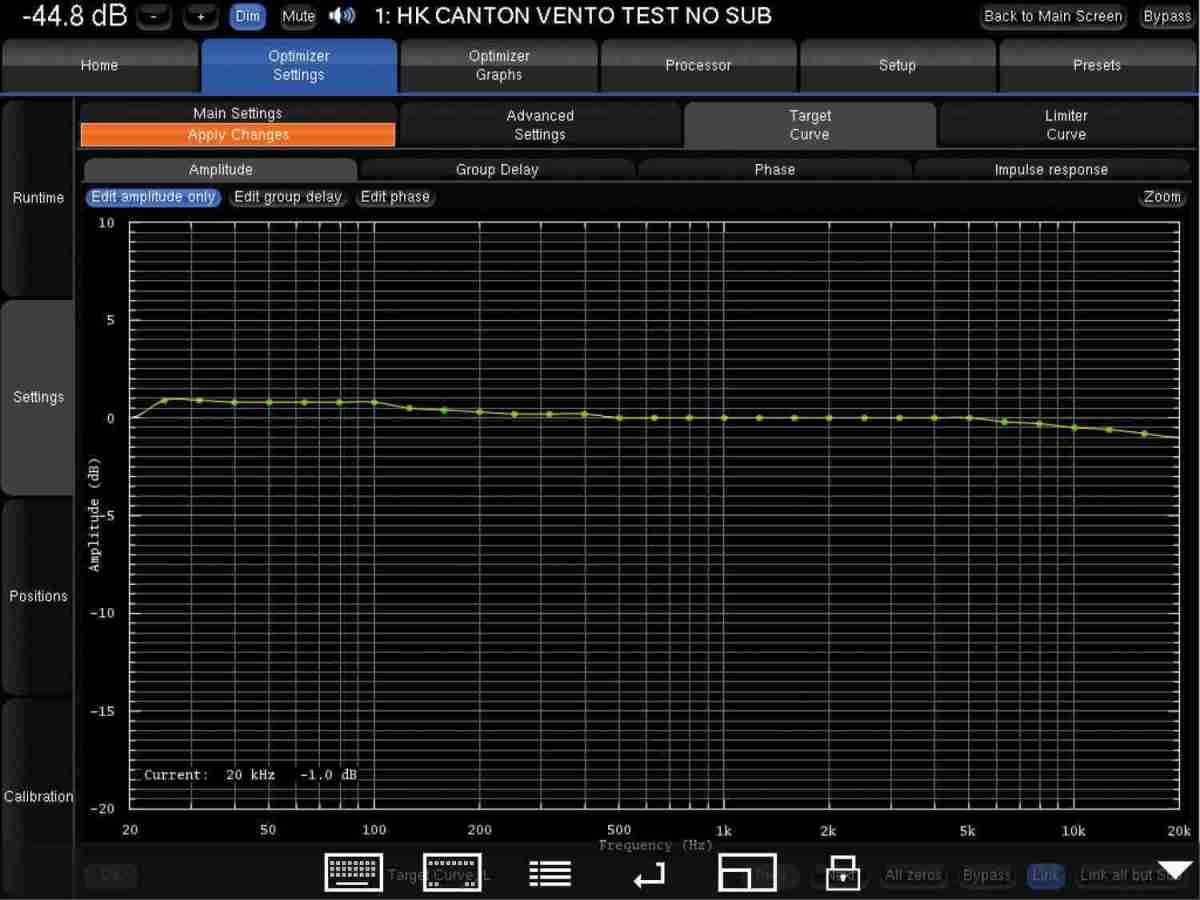Open the Limiter Curve sub-tab

pos(1066,125)
